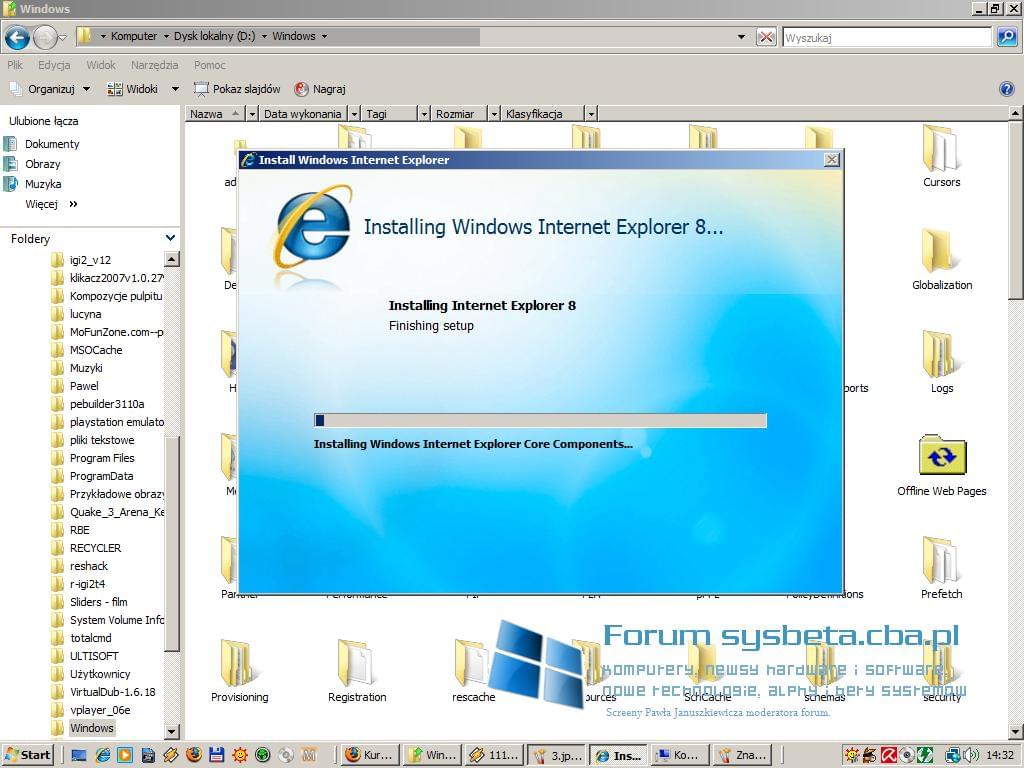1024x768 pixels.
Task: Collapse the Foldery panel chevron
Action: pyautogui.click(x=170, y=238)
